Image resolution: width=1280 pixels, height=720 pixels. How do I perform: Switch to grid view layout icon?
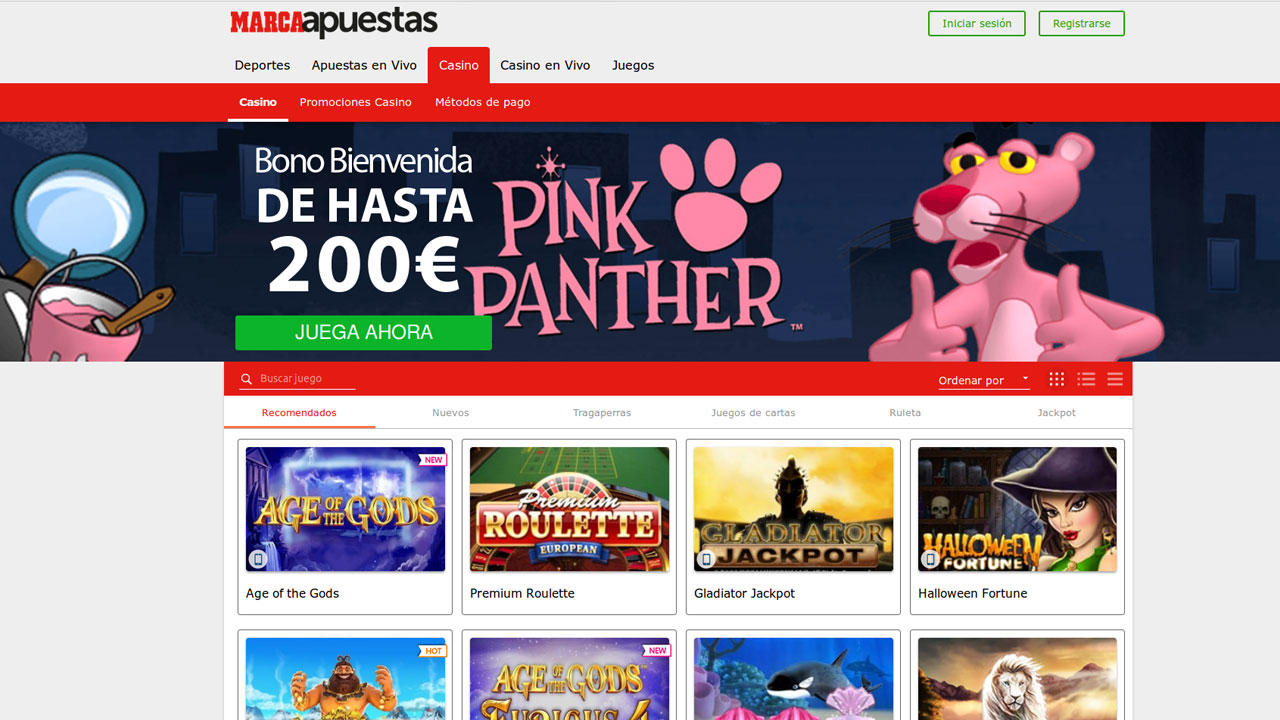tap(1056, 379)
